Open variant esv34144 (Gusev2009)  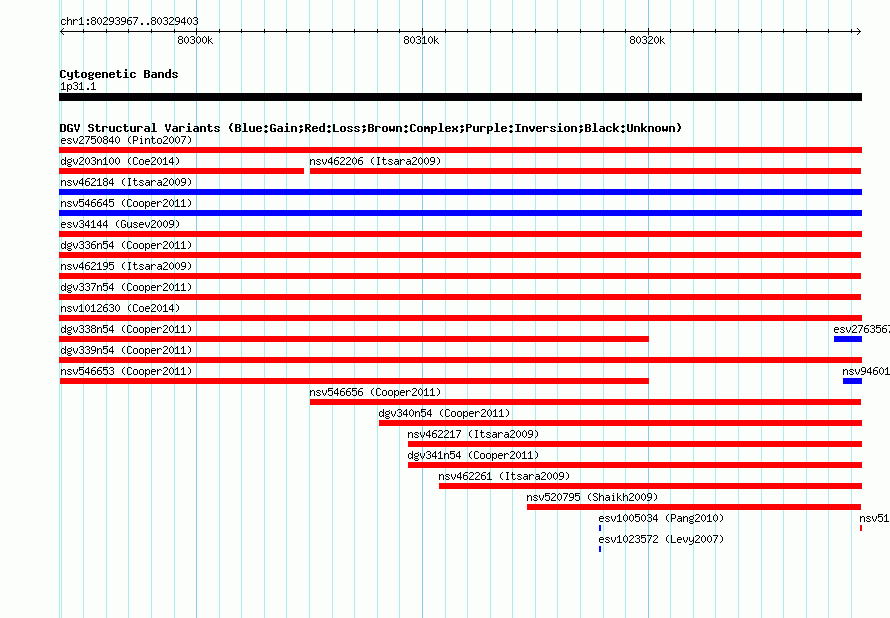[120, 224]
